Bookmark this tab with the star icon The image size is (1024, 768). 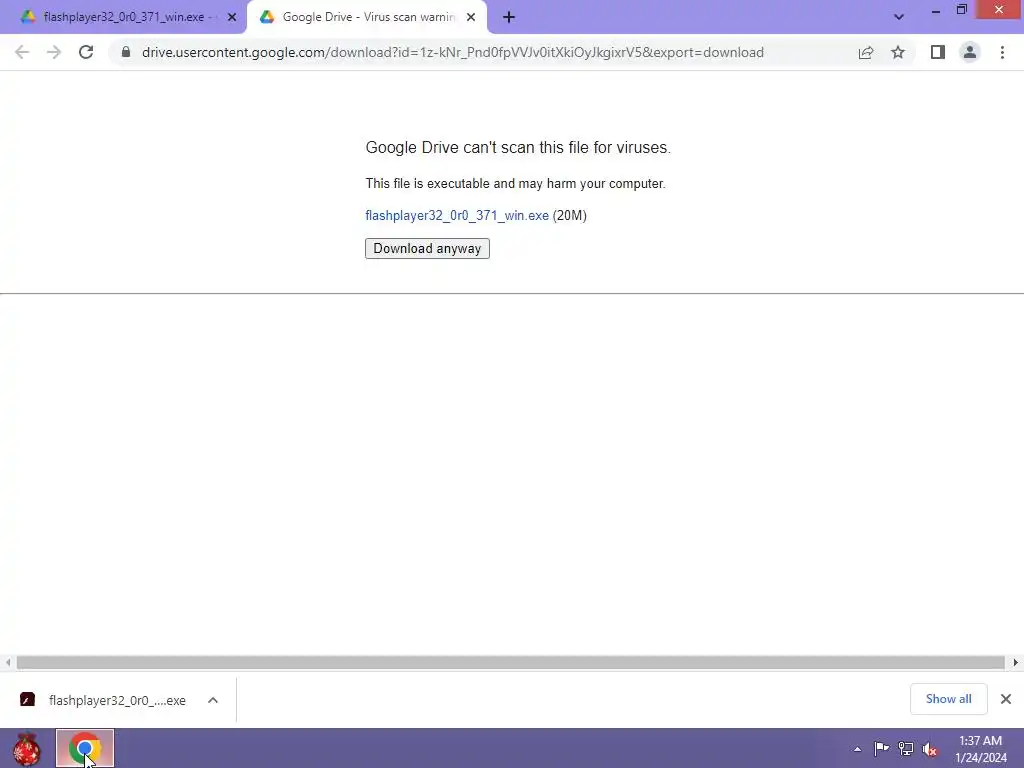[x=898, y=52]
